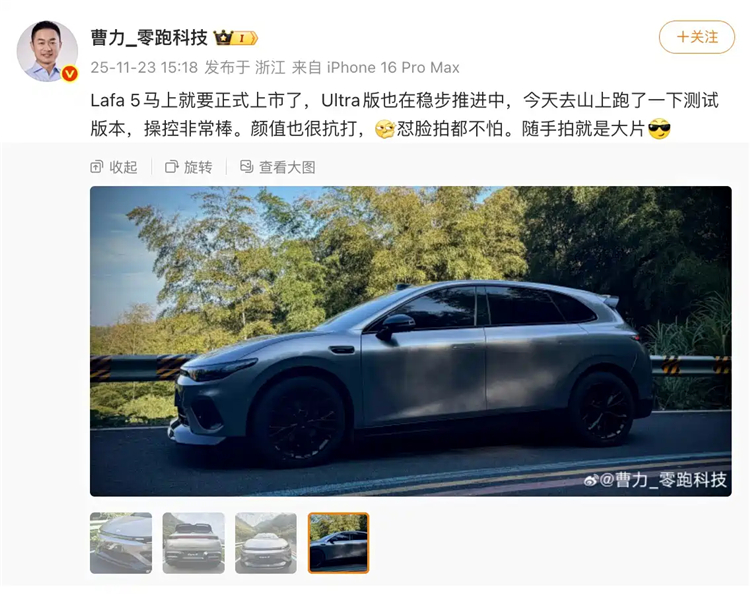Viewport: 750px width, 596px height.
Task: Click the post timestamp 25-11-23 15:18
Action: (x=144, y=67)
